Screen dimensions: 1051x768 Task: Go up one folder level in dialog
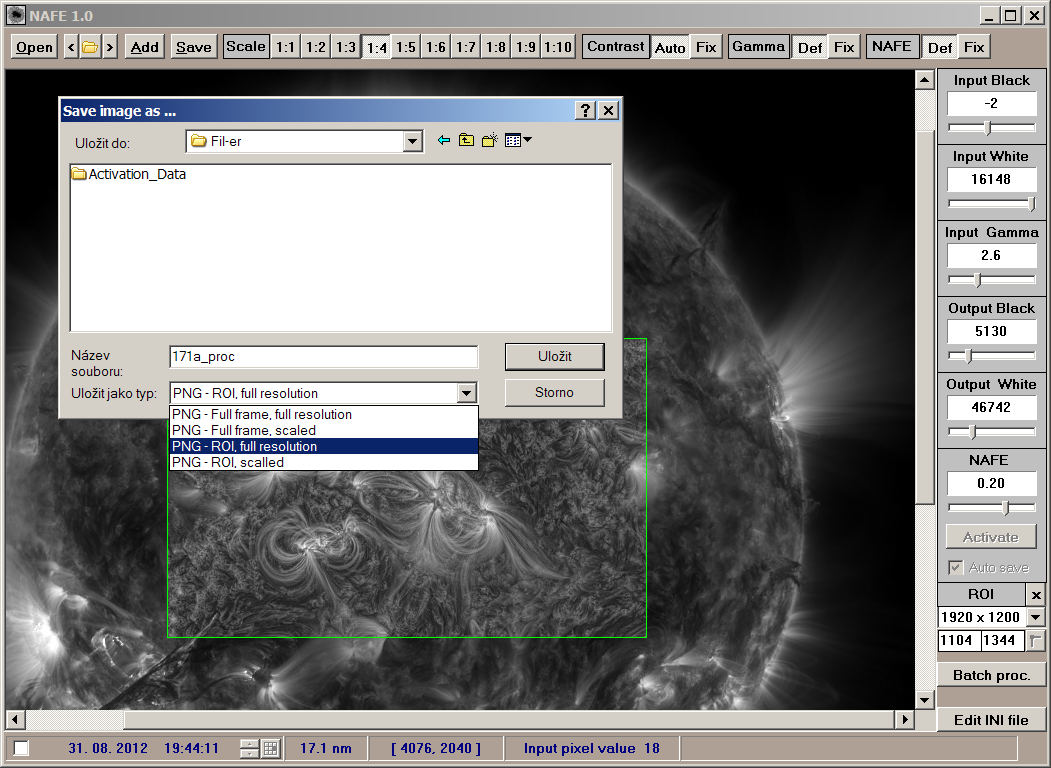pyautogui.click(x=466, y=141)
